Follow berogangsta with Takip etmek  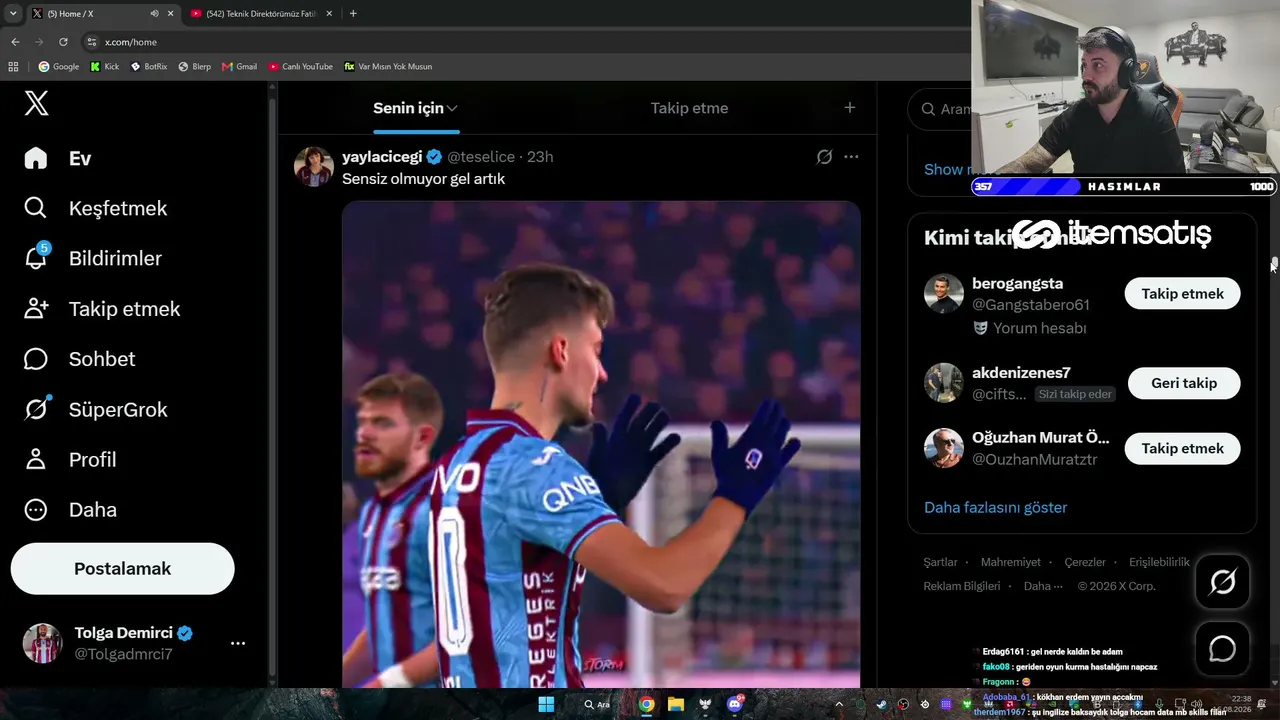(1182, 294)
